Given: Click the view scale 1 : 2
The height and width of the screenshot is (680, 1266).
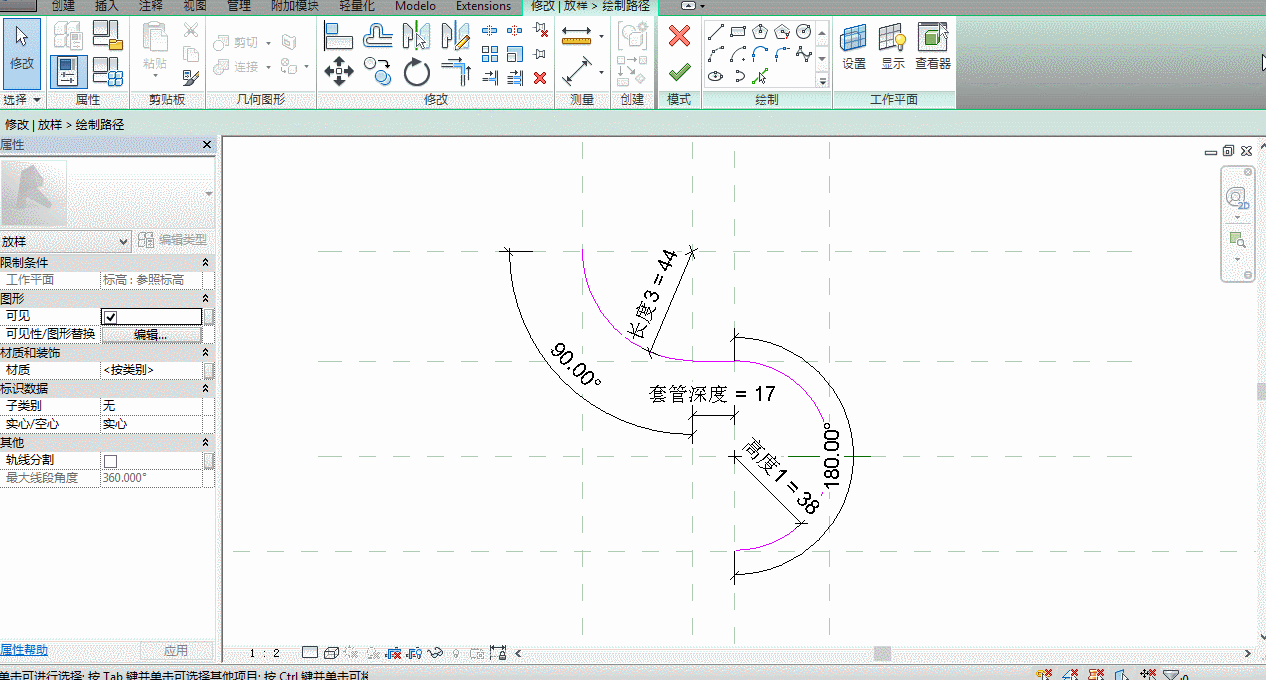Looking at the screenshot, I should pyautogui.click(x=265, y=653).
